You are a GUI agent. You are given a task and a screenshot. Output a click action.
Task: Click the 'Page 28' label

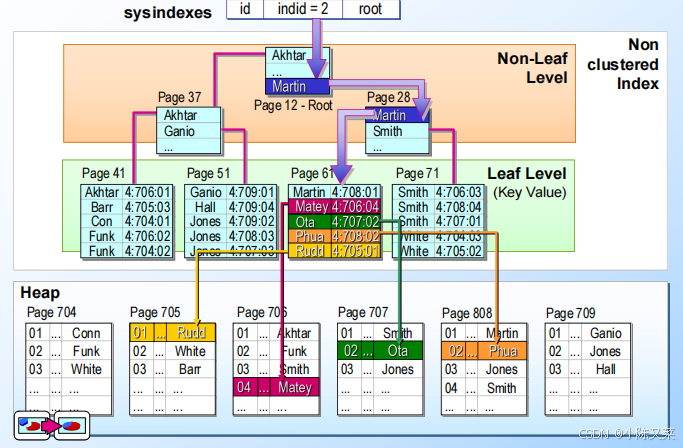[389, 97]
